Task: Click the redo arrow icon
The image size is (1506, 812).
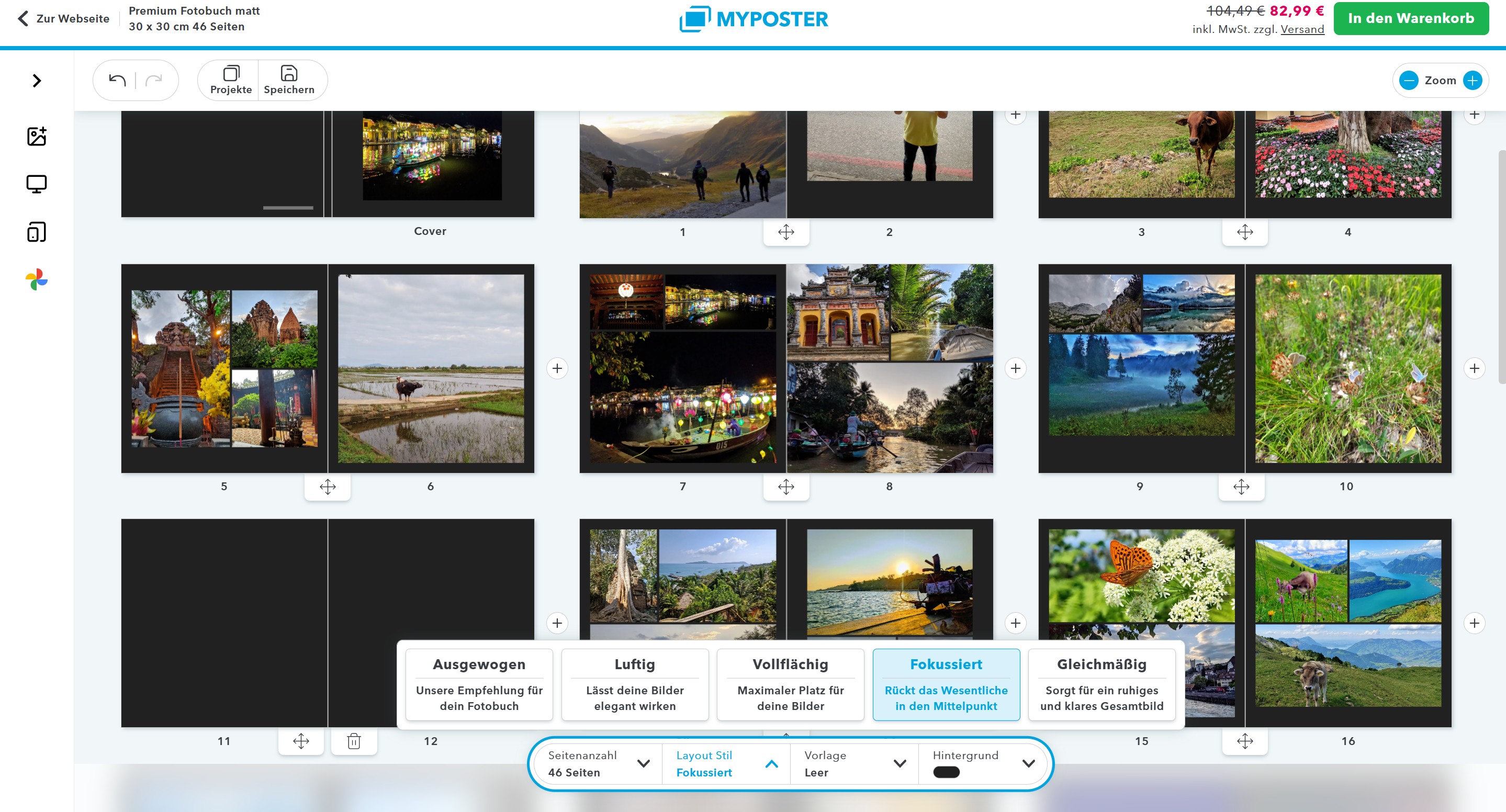Action: point(154,80)
